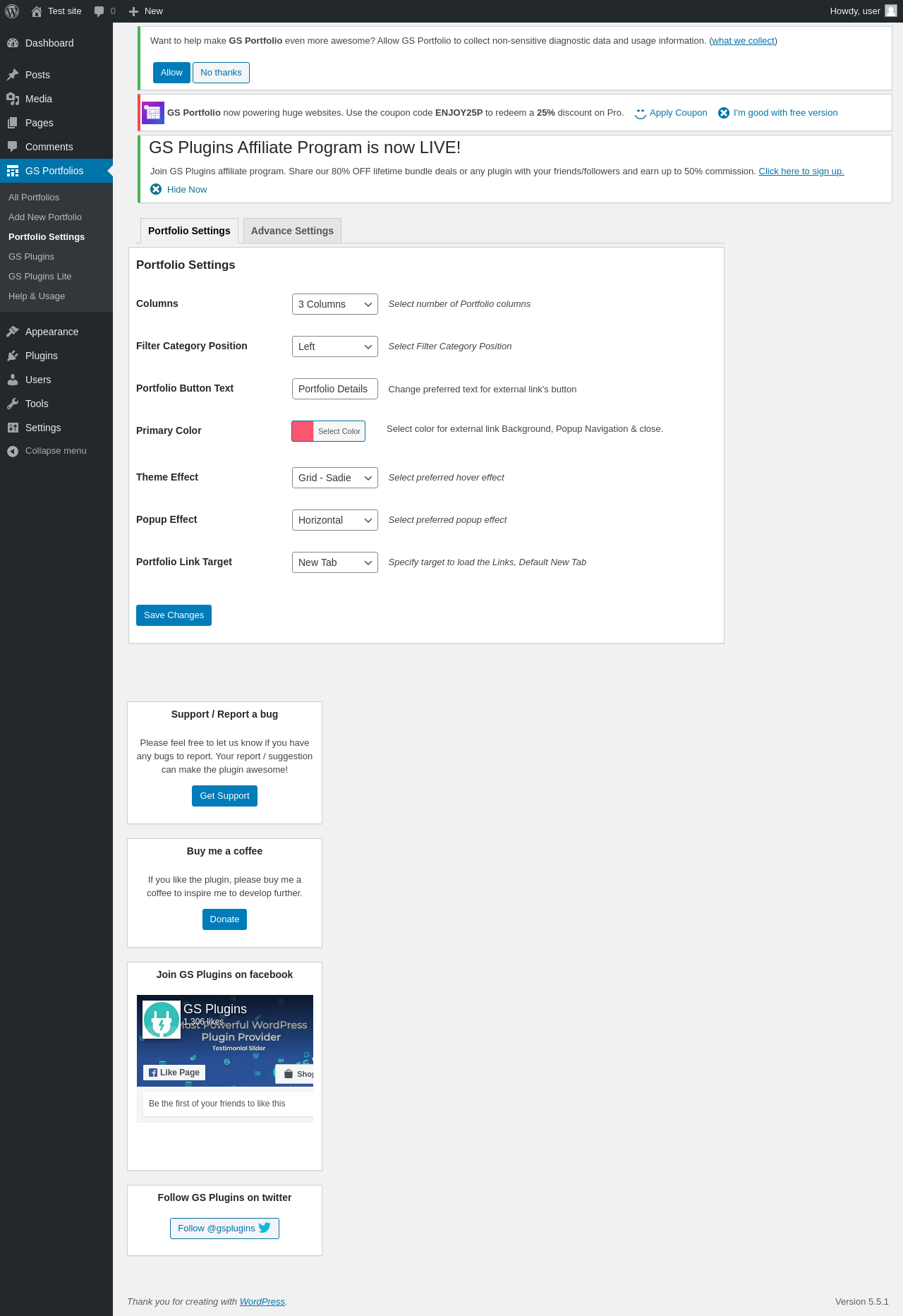903x1316 pixels.
Task: Open the Columns dropdown
Action: (x=335, y=304)
